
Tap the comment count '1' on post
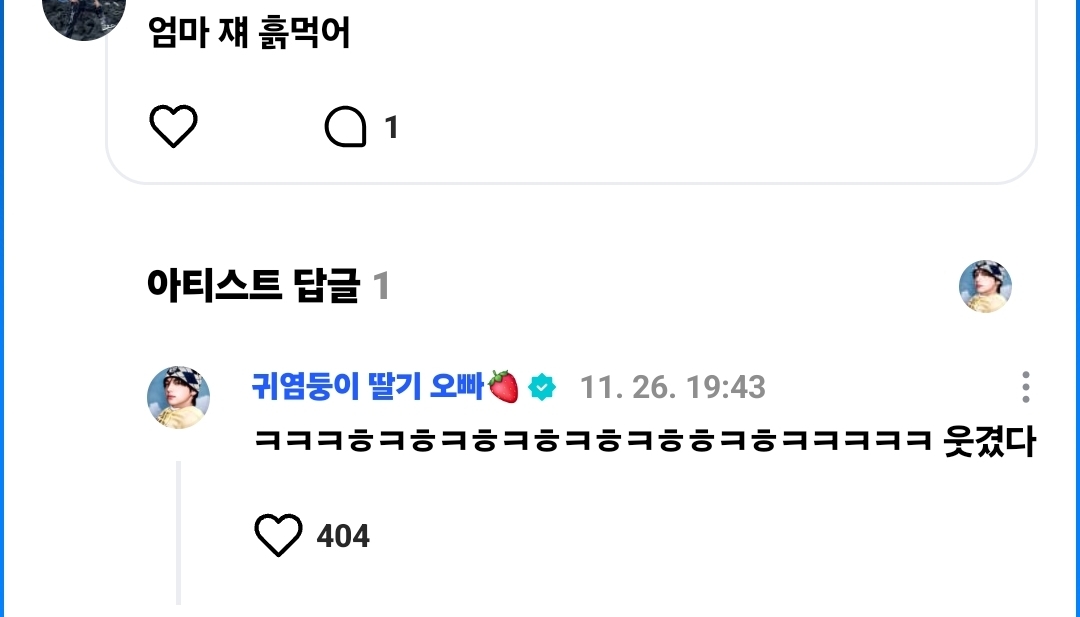[391, 127]
